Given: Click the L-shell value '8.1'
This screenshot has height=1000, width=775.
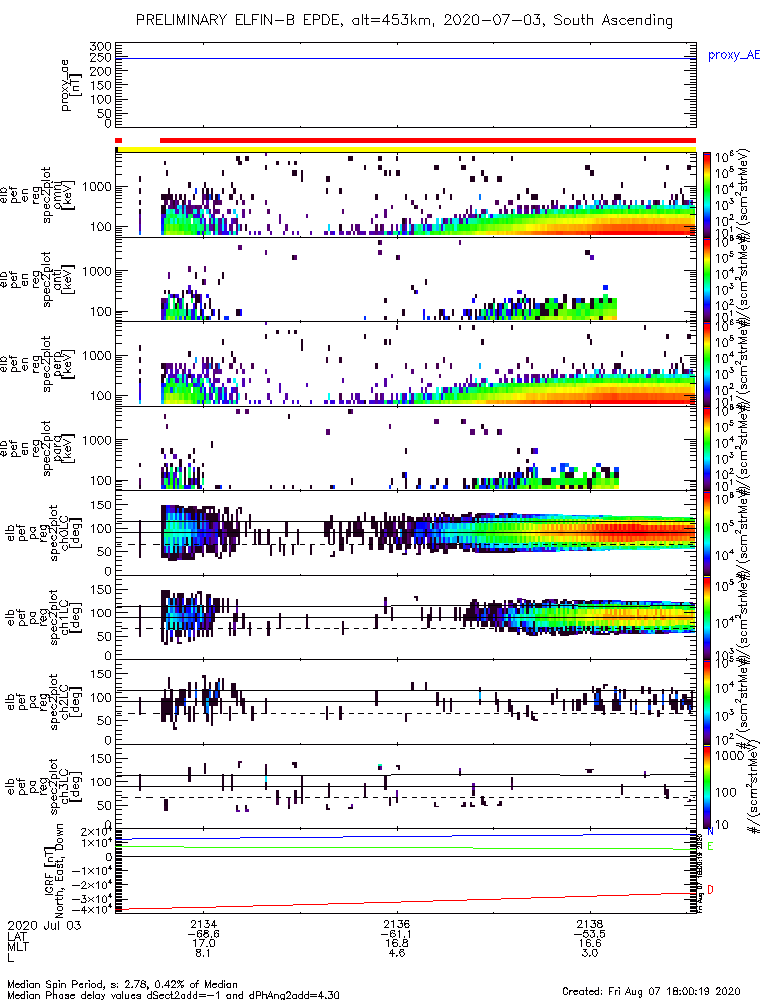Looking at the screenshot, I should (x=203, y=953).
